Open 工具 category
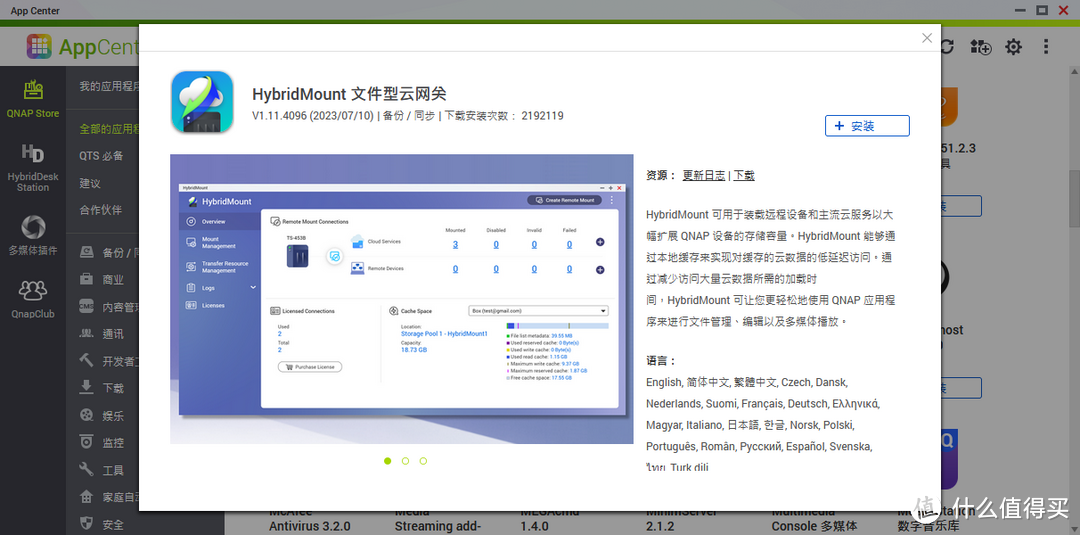1080x535 pixels. coord(102,470)
